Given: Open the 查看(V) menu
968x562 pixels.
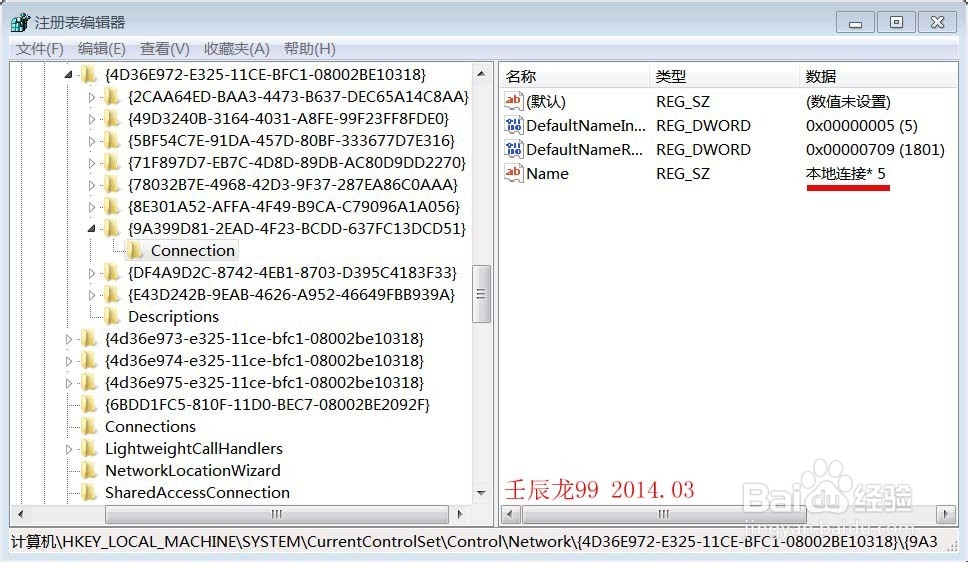Looking at the screenshot, I should [x=165, y=49].
